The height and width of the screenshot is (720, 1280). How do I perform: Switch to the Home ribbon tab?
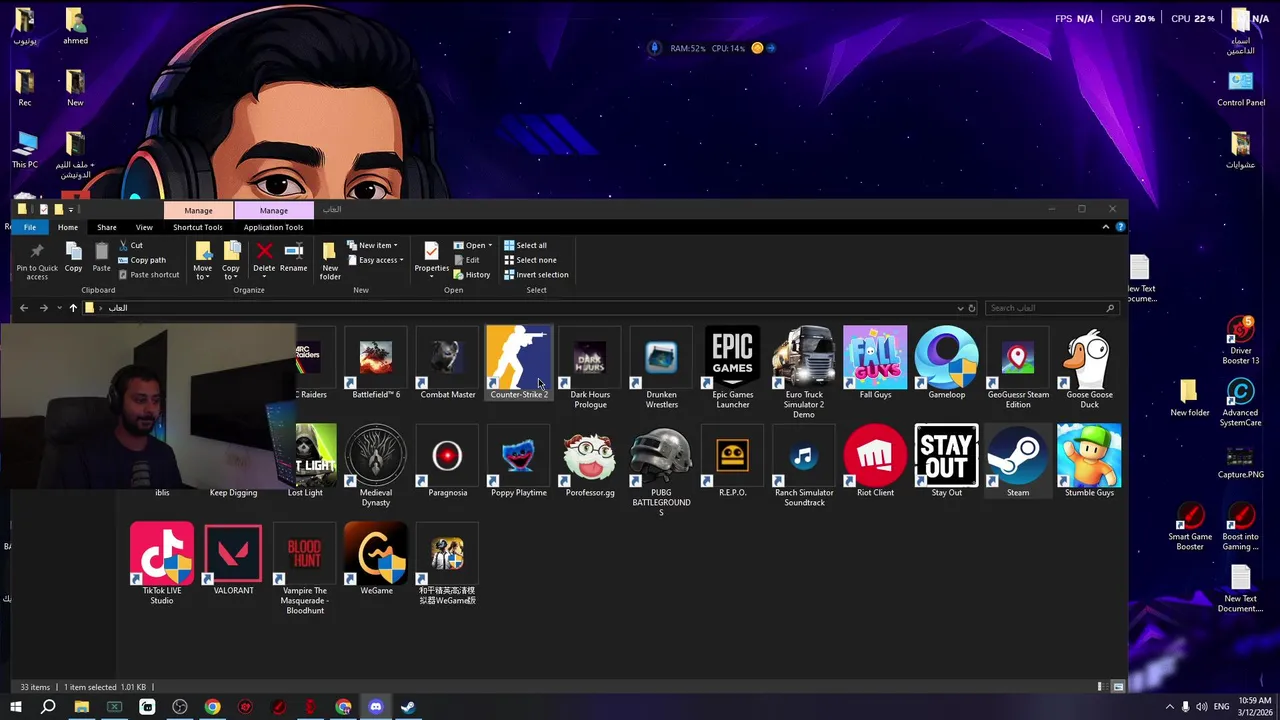pos(67,227)
